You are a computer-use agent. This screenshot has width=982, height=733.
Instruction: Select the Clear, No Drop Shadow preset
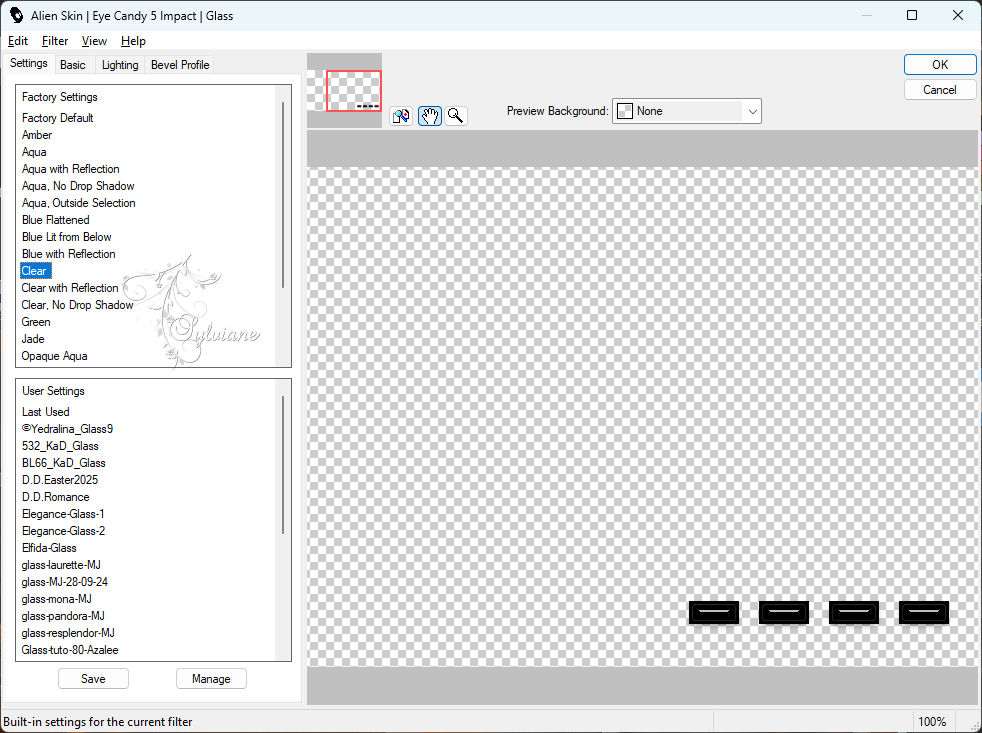tap(77, 304)
